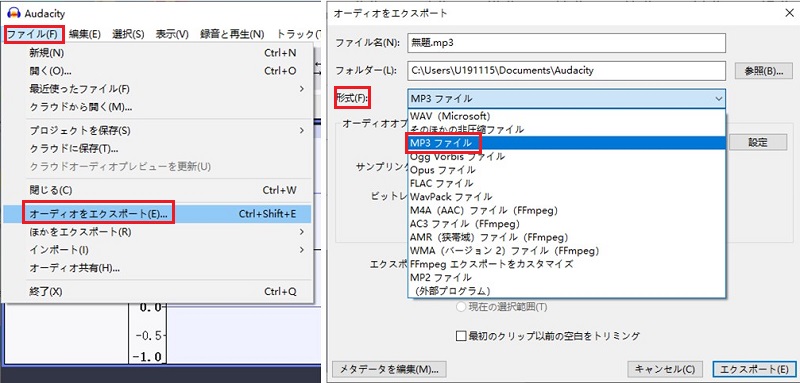Viewport: 800px width, 383px height.
Task: Select (外部プログラム) option
Action: [566, 291]
